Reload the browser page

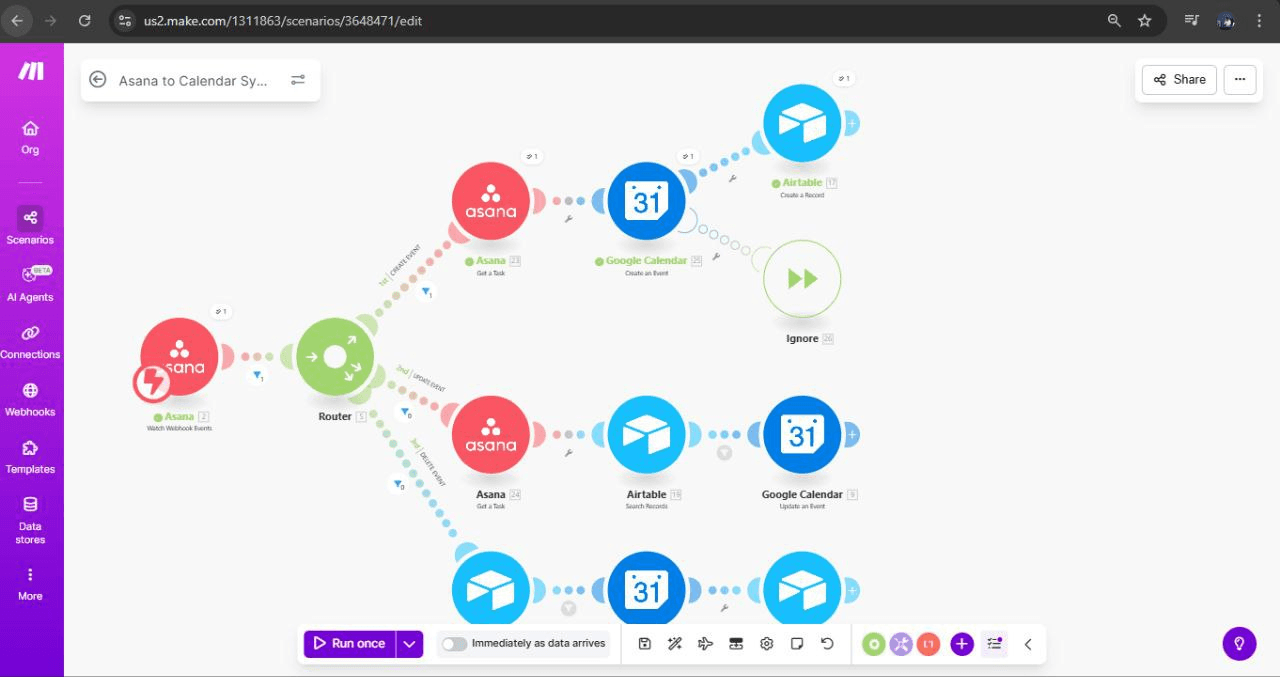[84, 20]
